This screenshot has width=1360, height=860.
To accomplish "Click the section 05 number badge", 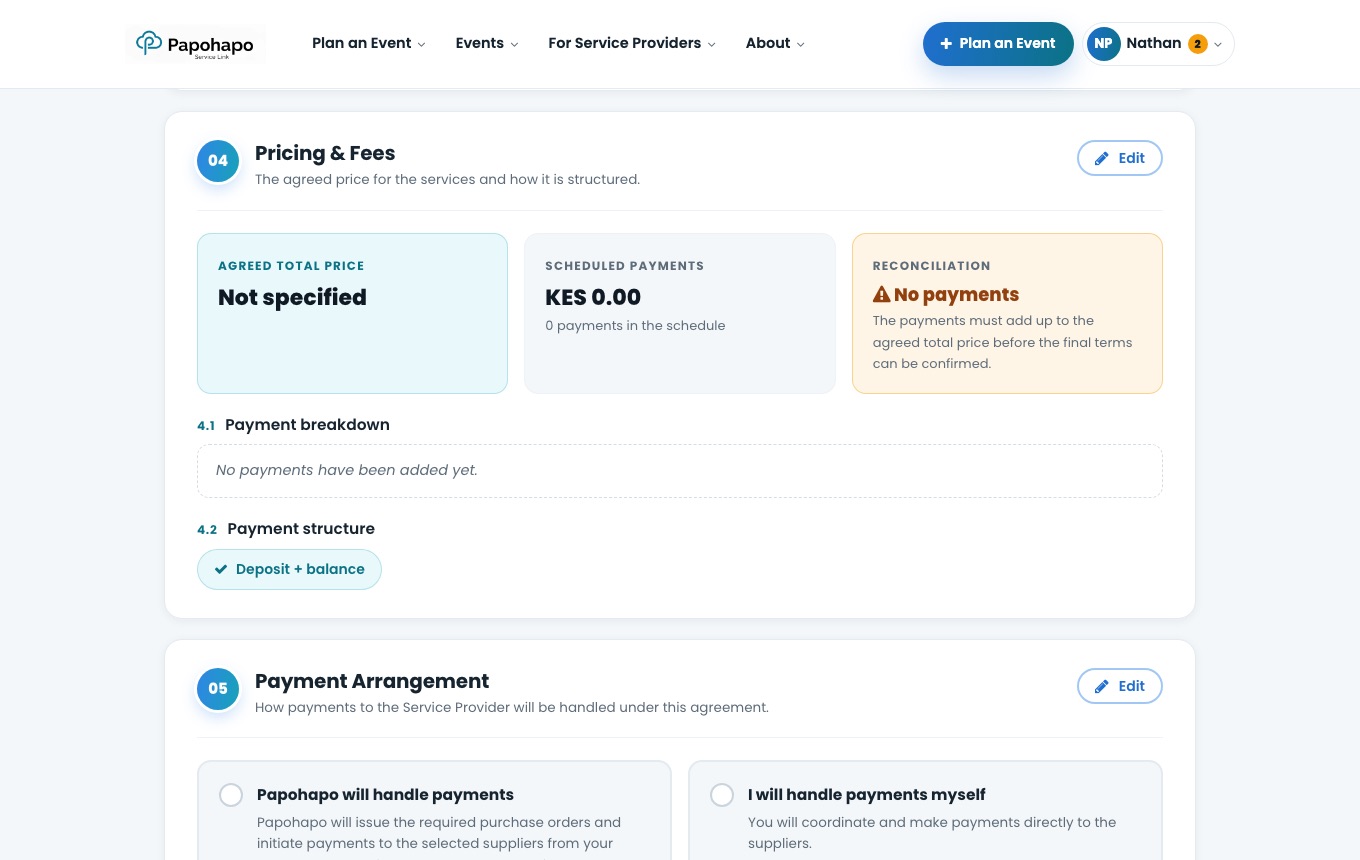I will [x=218, y=689].
